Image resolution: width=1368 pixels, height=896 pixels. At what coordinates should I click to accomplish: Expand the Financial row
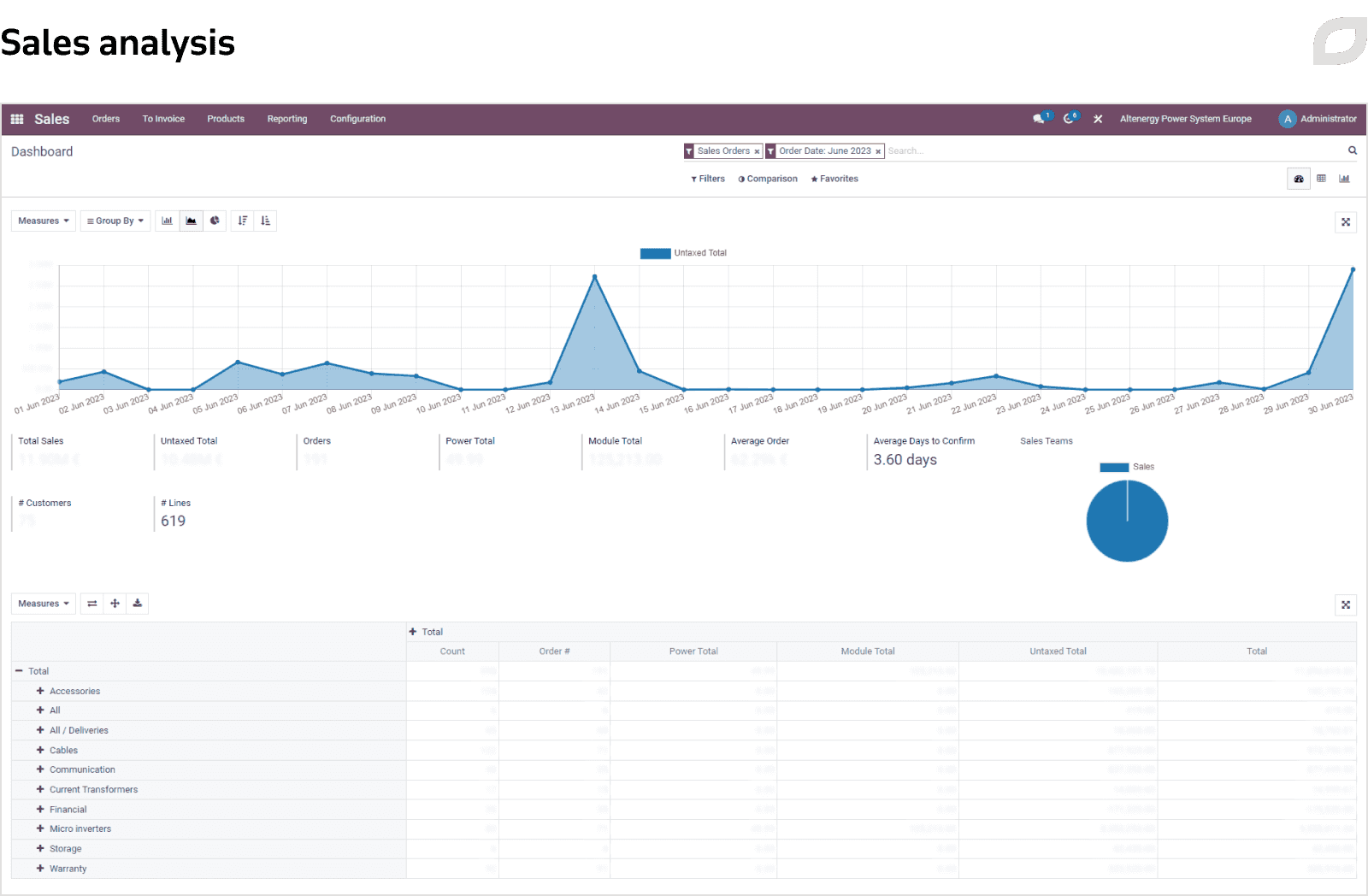pos(40,809)
